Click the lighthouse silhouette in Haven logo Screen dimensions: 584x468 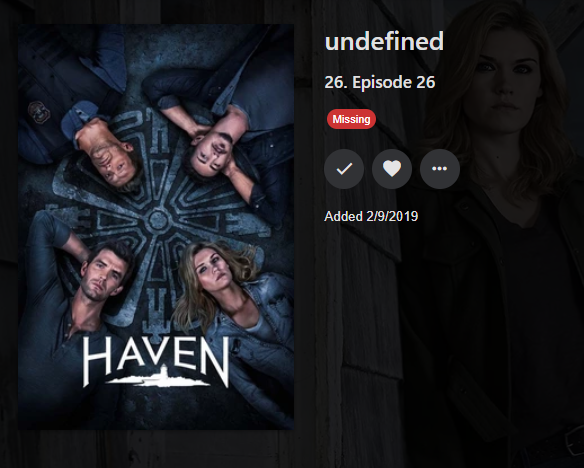(x=163, y=374)
